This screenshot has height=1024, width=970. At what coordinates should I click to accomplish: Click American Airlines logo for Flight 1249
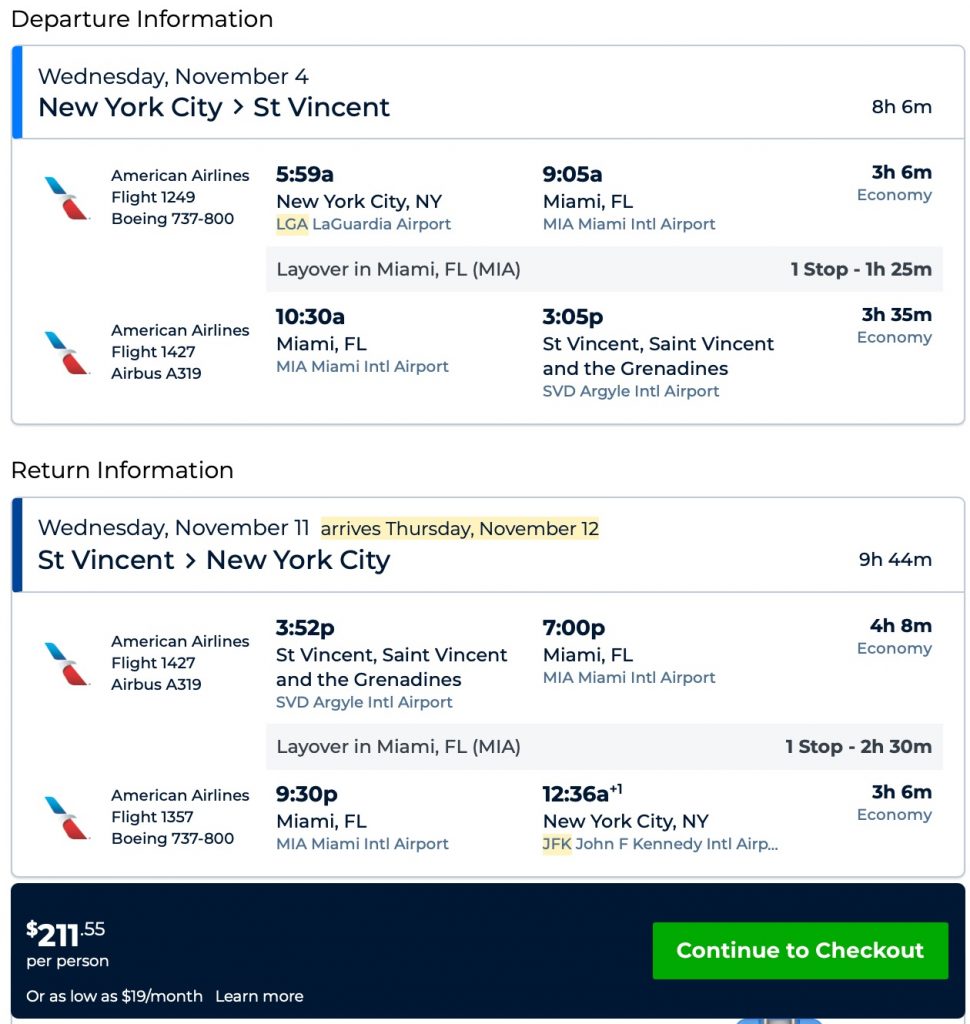[67, 197]
